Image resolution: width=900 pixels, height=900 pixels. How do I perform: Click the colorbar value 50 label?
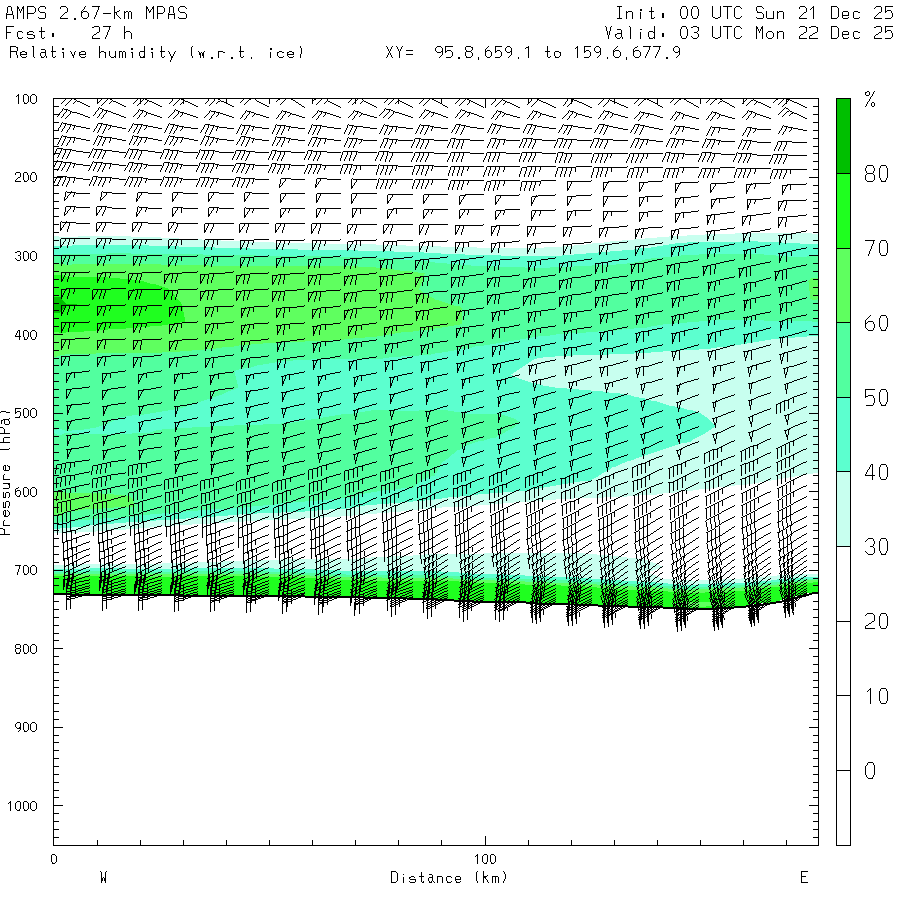(877, 398)
